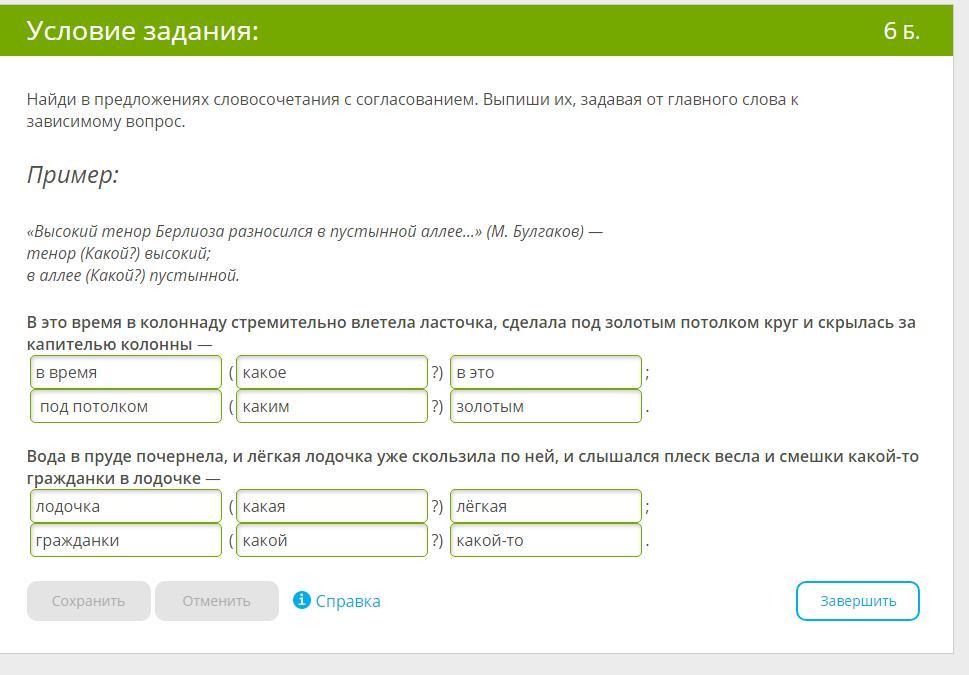Click the Отменить button
Image resolution: width=969 pixels, height=675 pixels.
pos(216,601)
